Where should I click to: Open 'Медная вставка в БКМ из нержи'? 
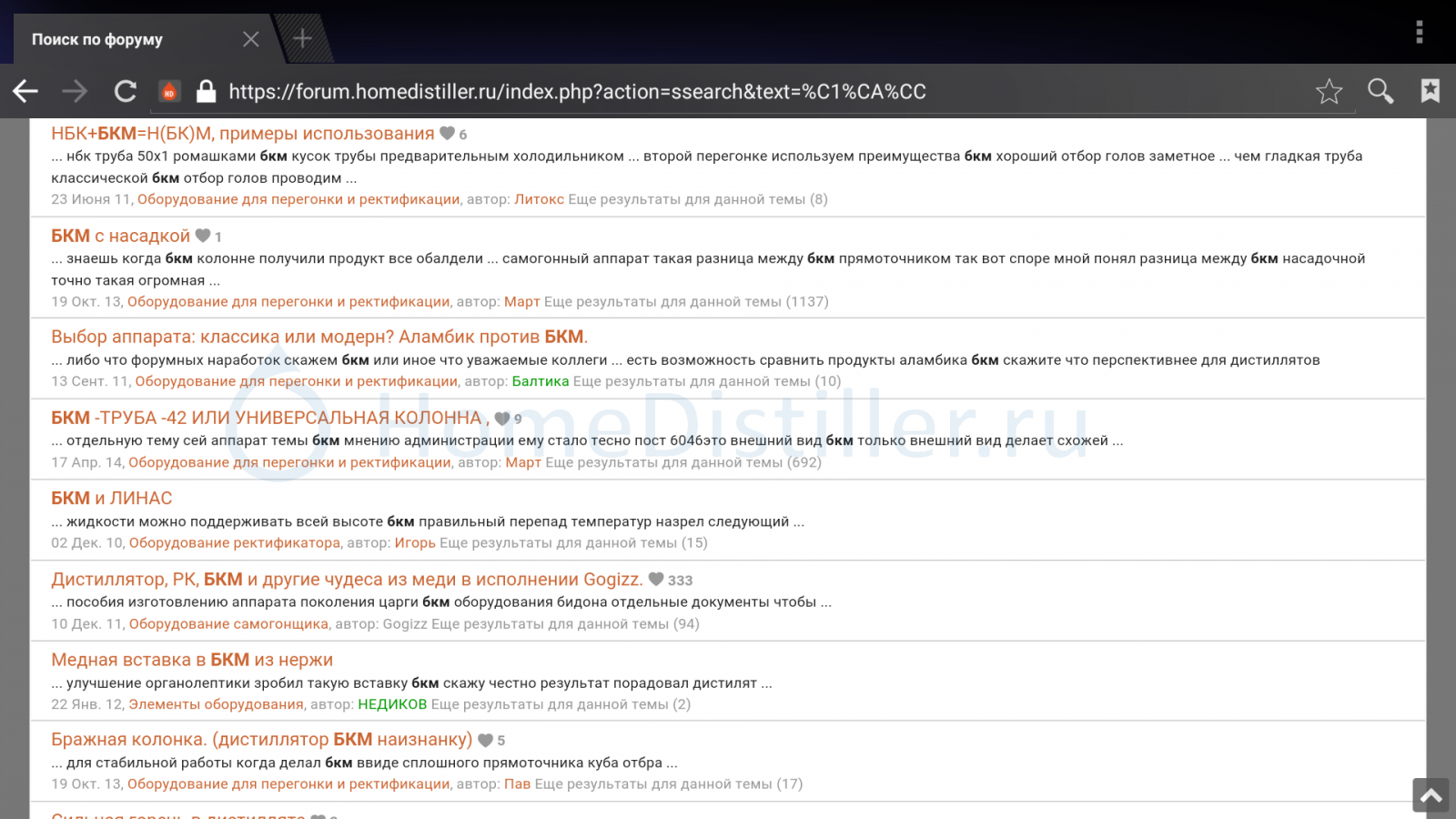[x=192, y=660]
